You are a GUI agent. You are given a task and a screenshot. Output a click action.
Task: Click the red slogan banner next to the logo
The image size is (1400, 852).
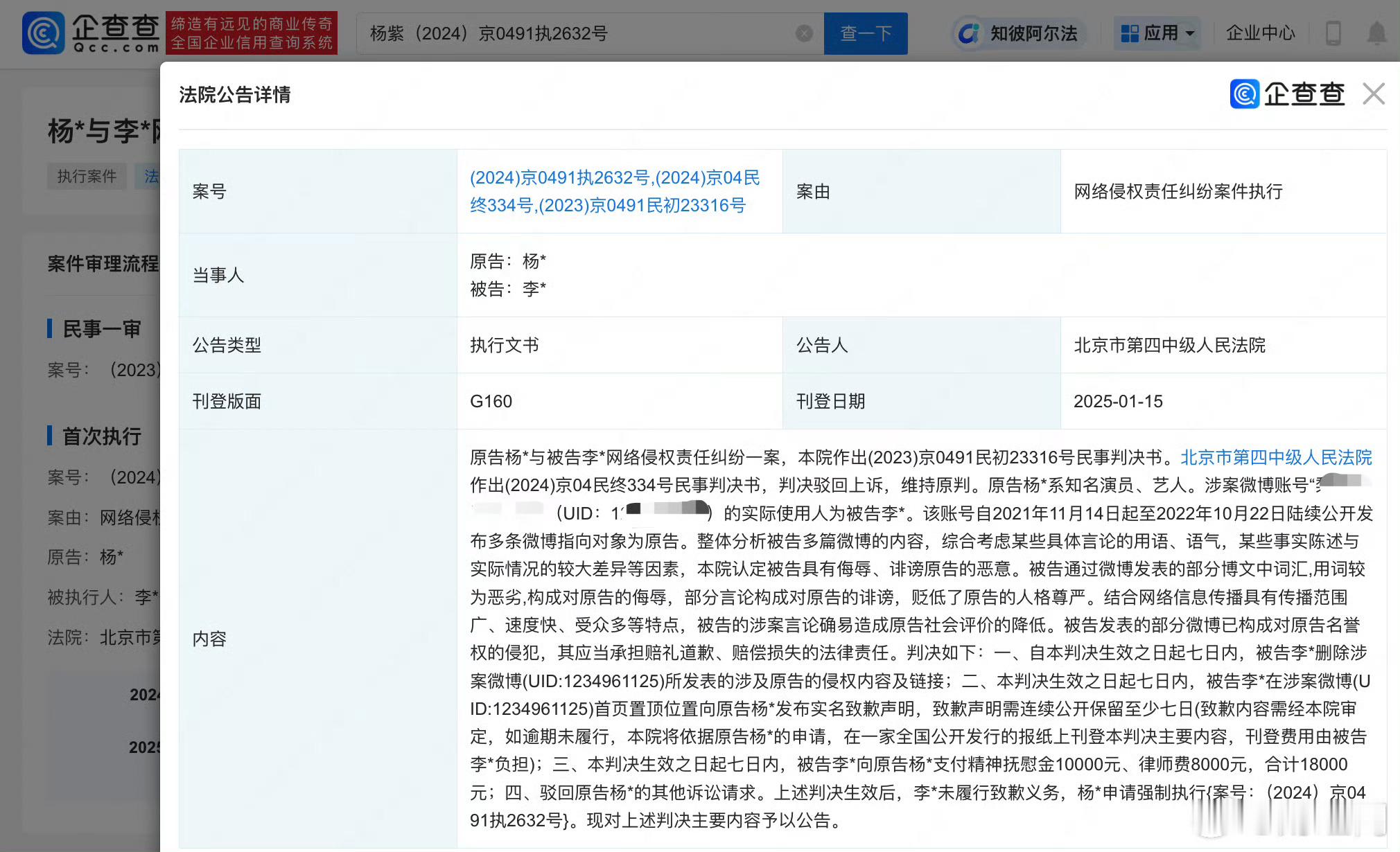click(x=252, y=33)
